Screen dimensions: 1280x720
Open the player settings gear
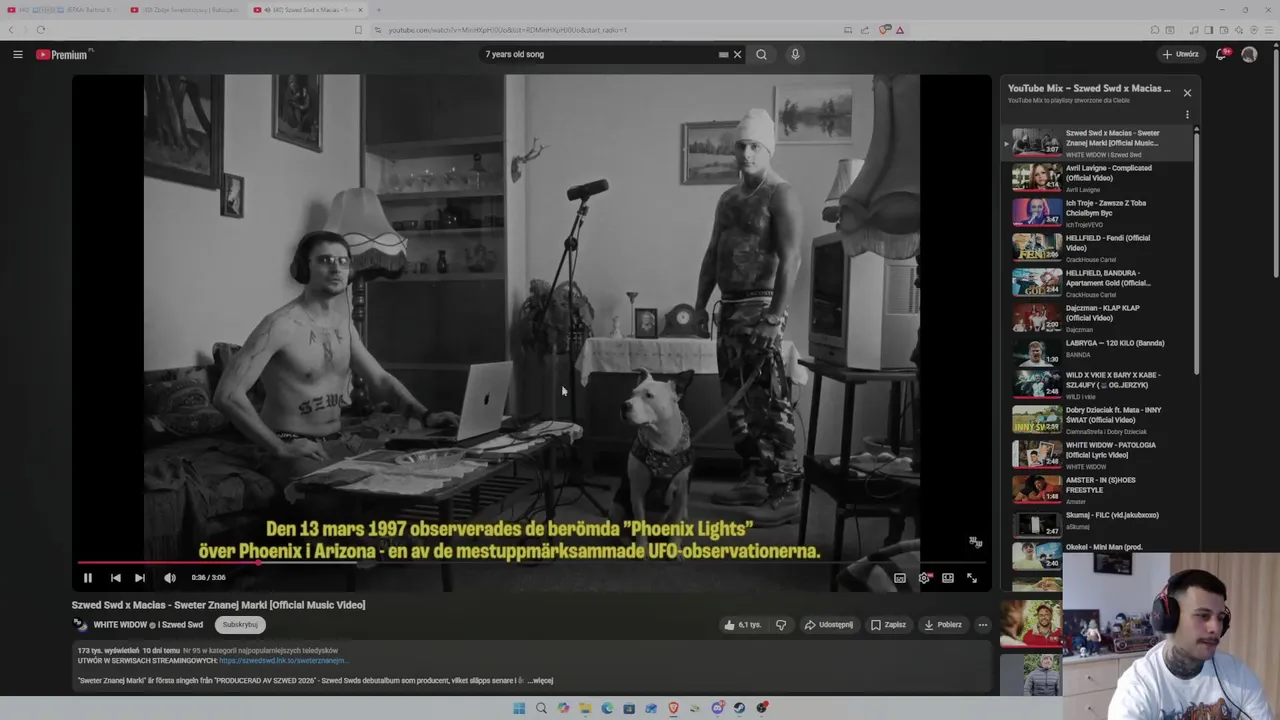[924, 578]
